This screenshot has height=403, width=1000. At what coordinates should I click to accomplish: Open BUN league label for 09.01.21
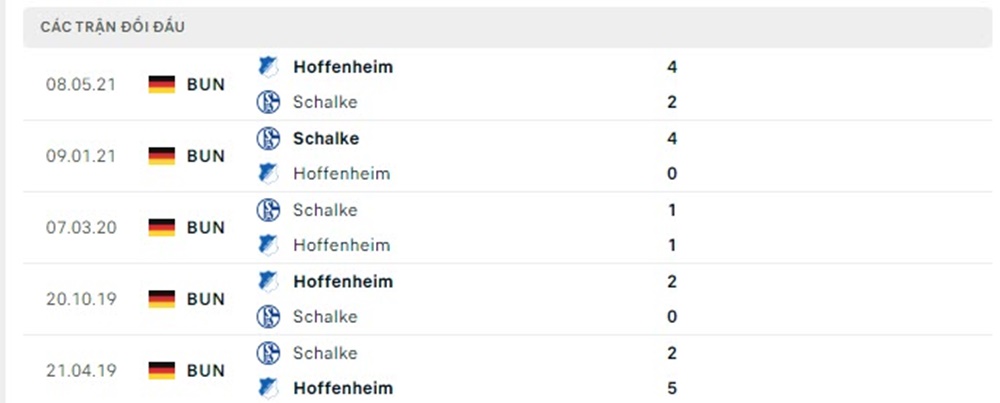click(x=206, y=156)
